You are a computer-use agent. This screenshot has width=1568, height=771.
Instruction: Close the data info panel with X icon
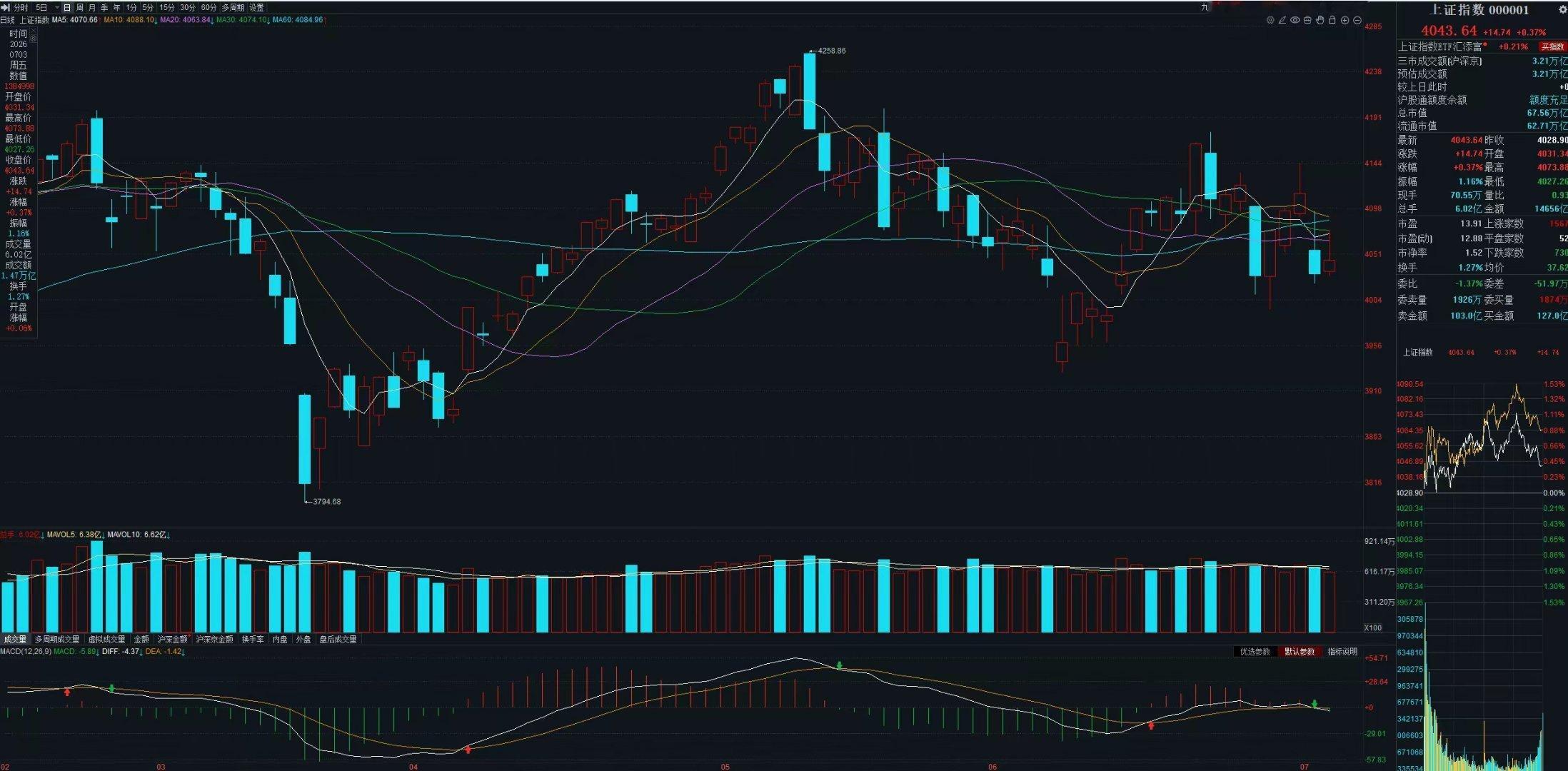point(34,30)
